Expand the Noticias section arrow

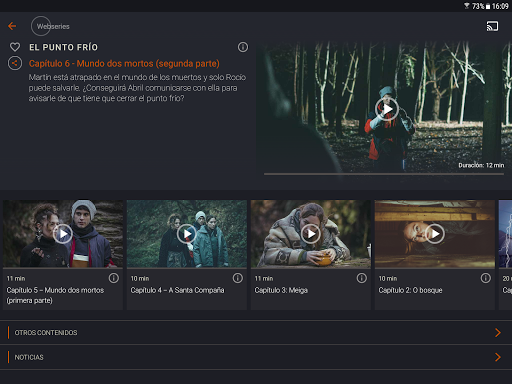tap(498, 357)
